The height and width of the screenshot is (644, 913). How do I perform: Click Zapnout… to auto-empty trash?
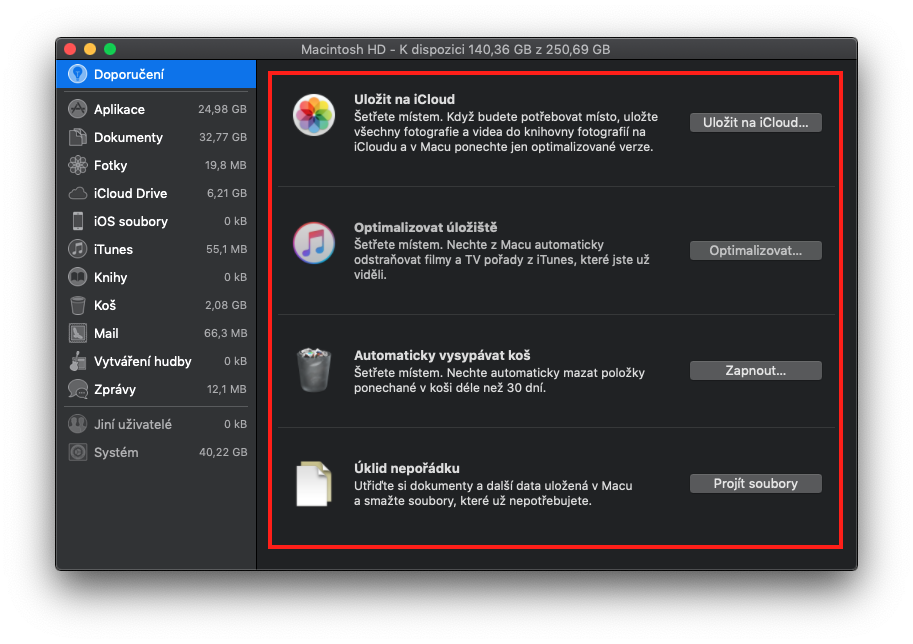[755, 370]
